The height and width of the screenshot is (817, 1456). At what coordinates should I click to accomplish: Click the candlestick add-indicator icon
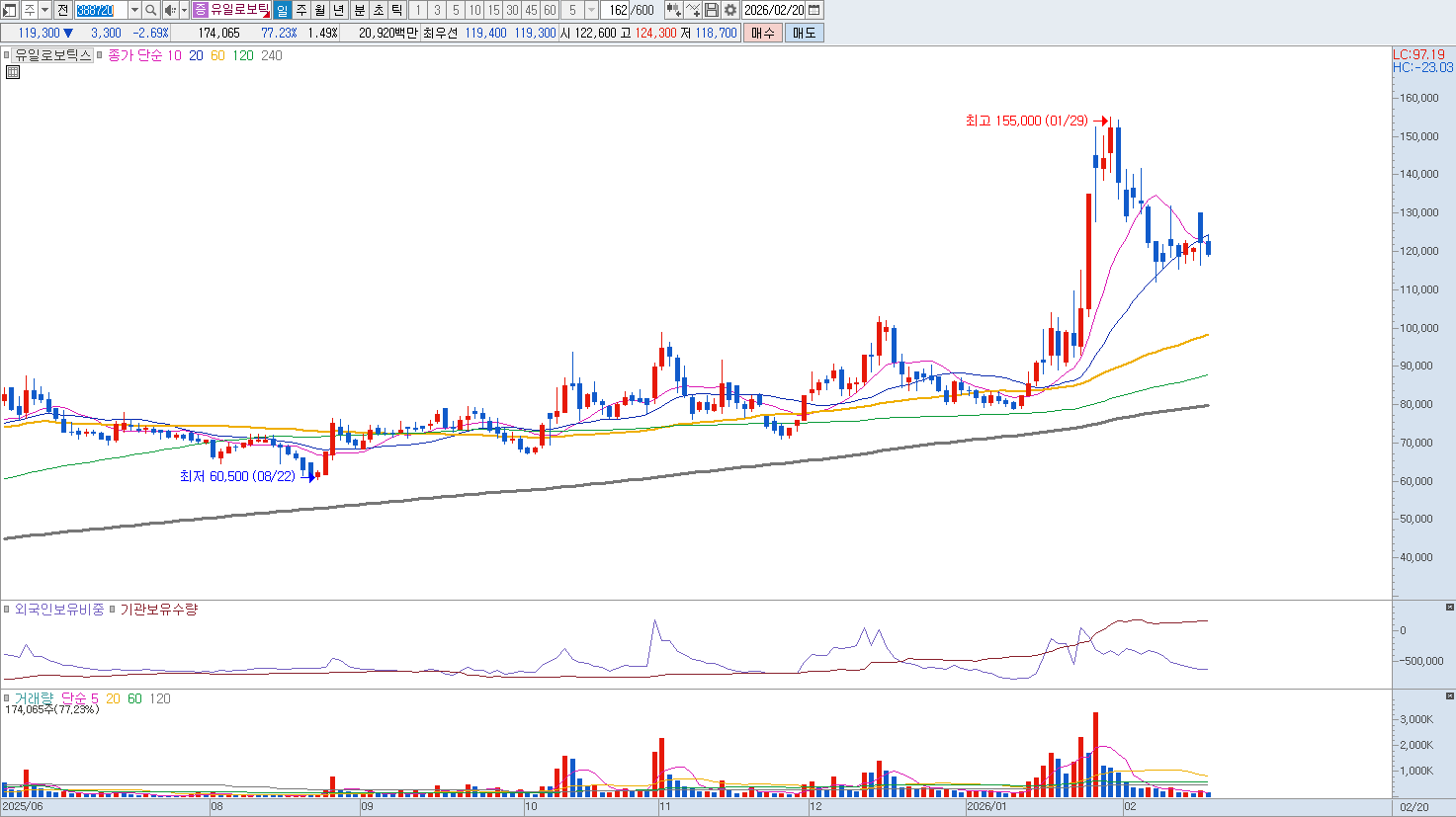(x=673, y=10)
